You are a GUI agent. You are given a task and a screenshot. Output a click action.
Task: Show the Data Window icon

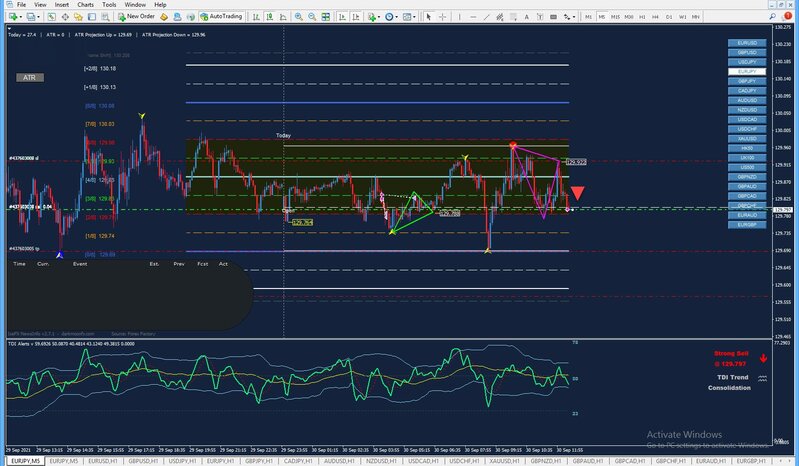point(65,17)
